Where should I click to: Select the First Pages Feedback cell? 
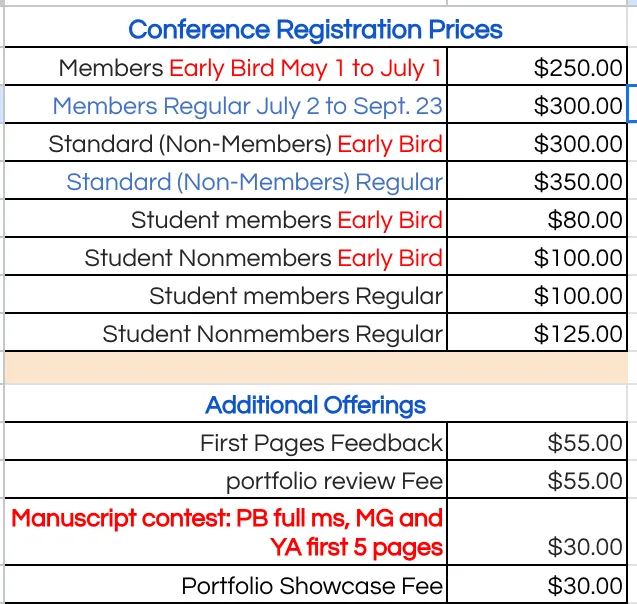(x=321, y=443)
